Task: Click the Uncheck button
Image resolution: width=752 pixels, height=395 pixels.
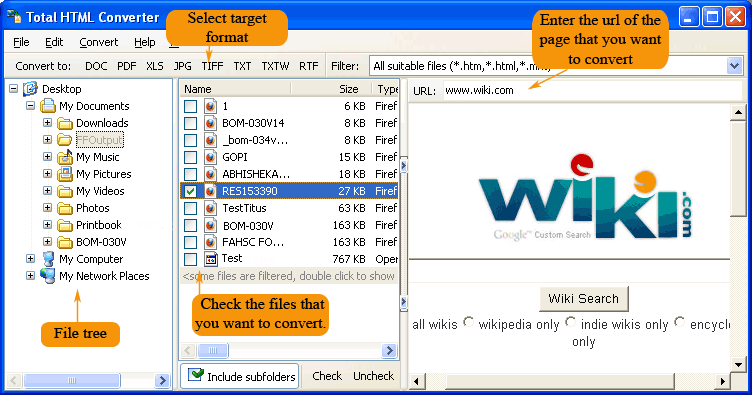Action: pyautogui.click(x=374, y=376)
